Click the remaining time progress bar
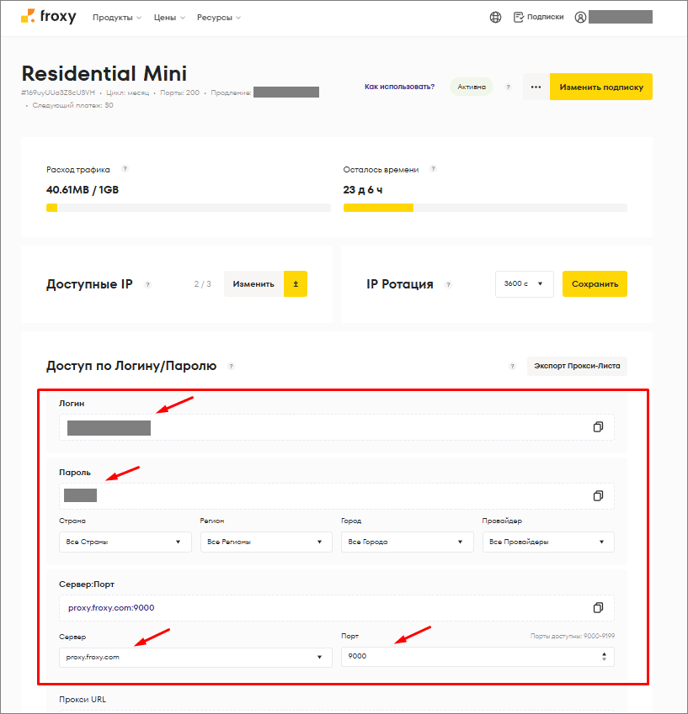The height and width of the screenshot is (714, 688). 485,208
